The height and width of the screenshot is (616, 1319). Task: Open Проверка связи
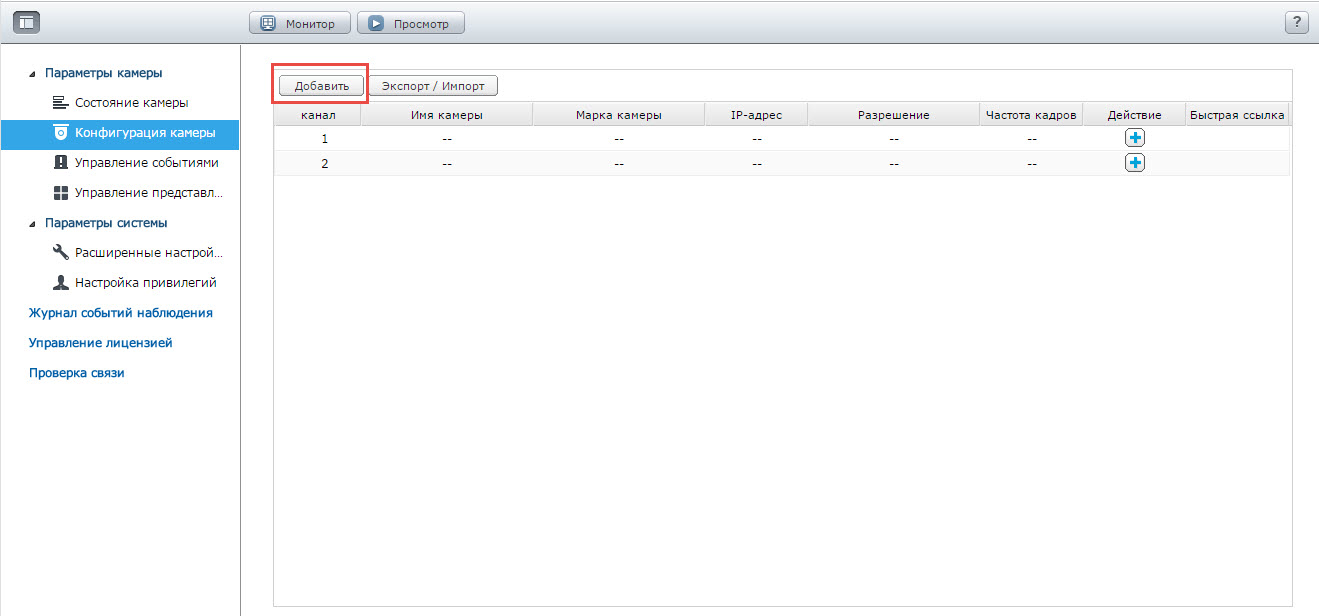click(x=77, y=373)
